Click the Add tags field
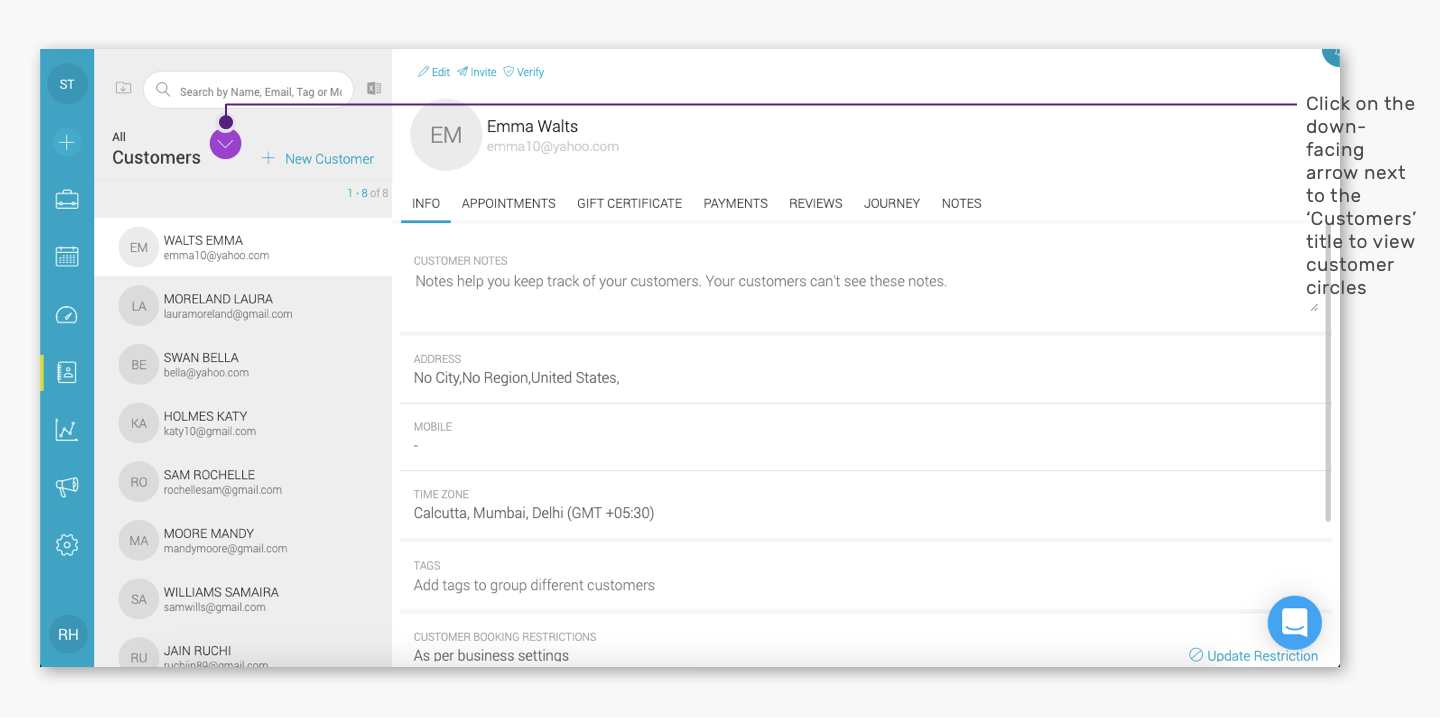The height and width of the screenshot is (718, 1440). [534, 585]
